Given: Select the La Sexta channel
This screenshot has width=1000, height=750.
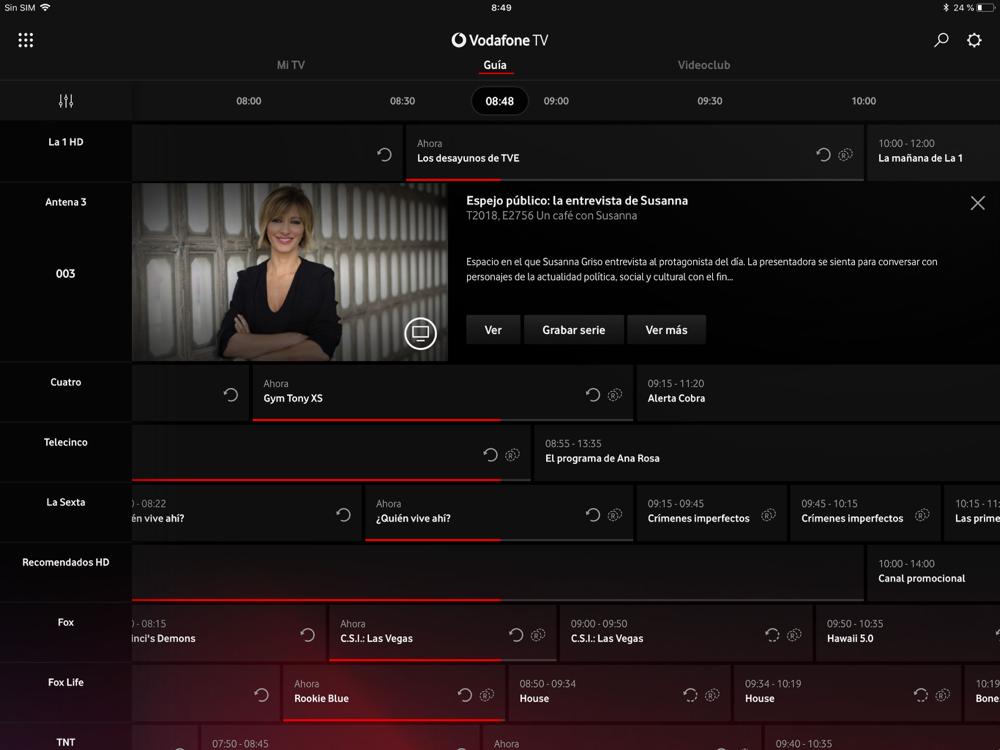Looking at the screenshot, I should [x=66, y=502].
